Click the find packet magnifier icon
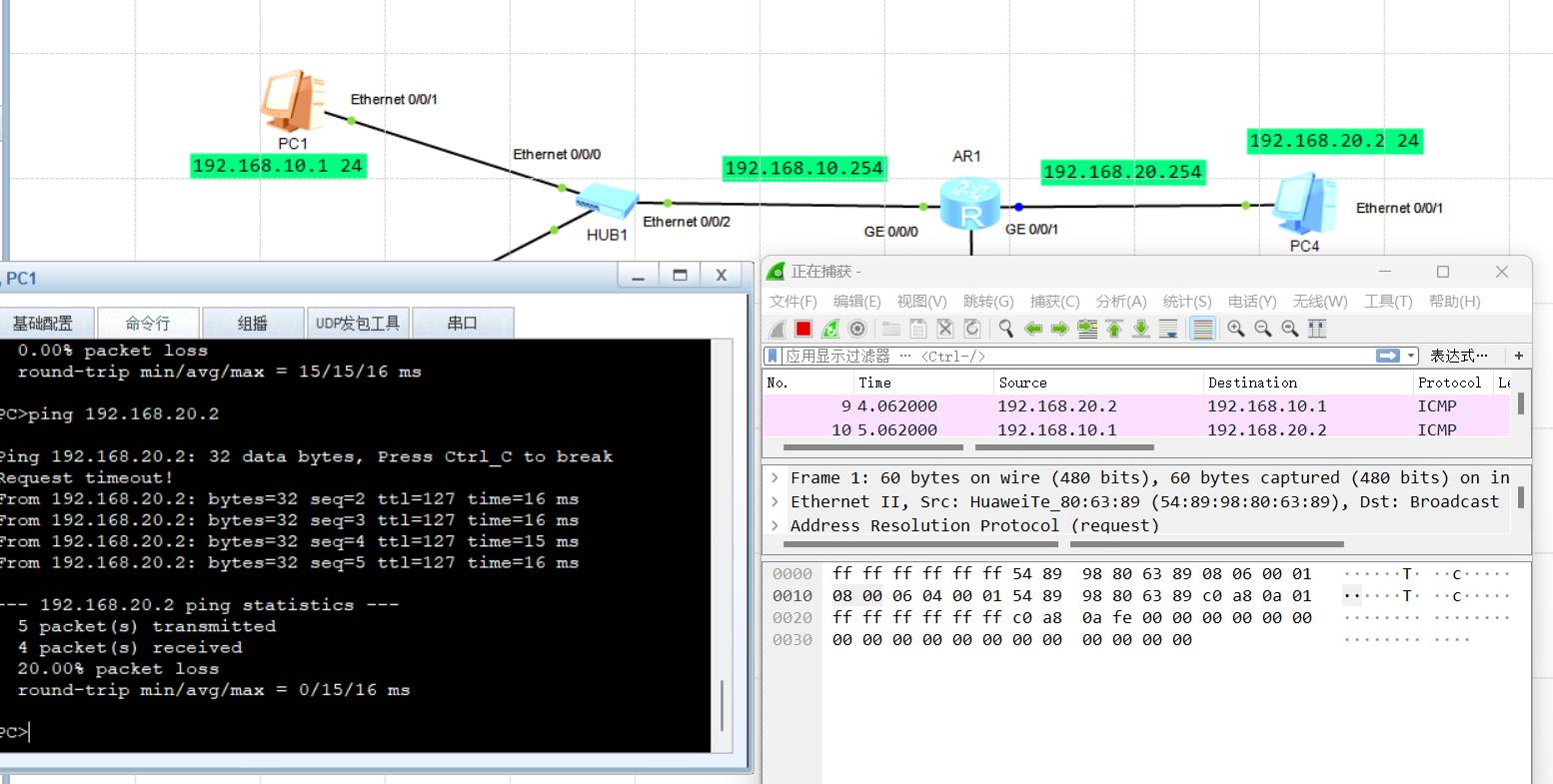Screen dimensions: 1553x784 1006,329
